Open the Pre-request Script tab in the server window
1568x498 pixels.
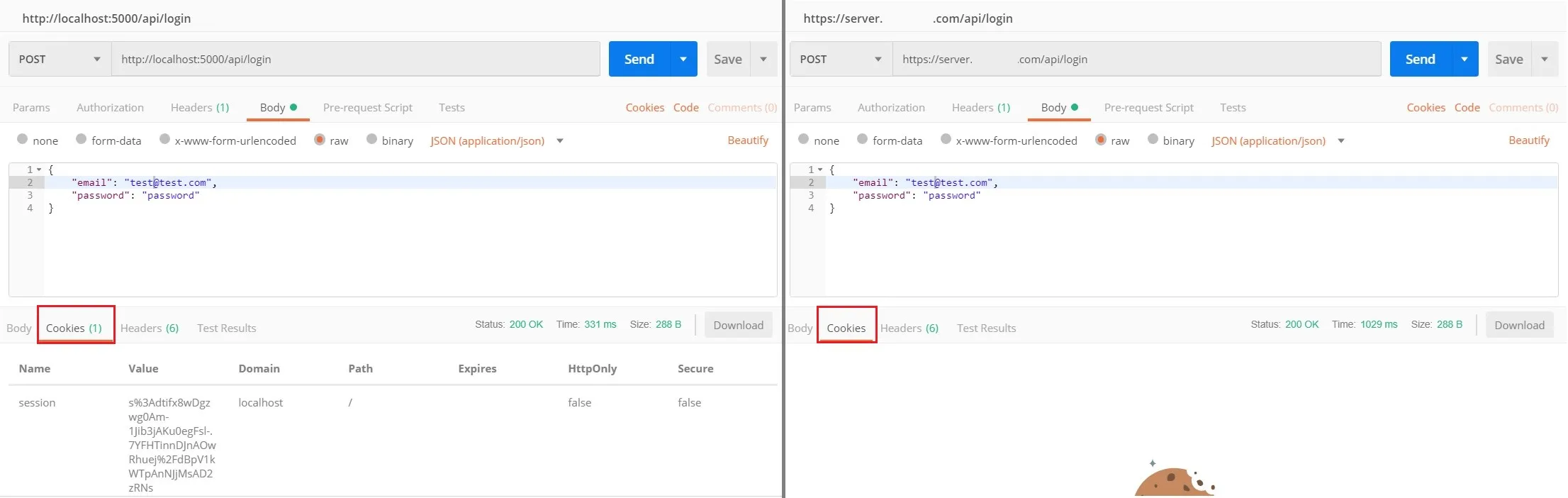1148,107
